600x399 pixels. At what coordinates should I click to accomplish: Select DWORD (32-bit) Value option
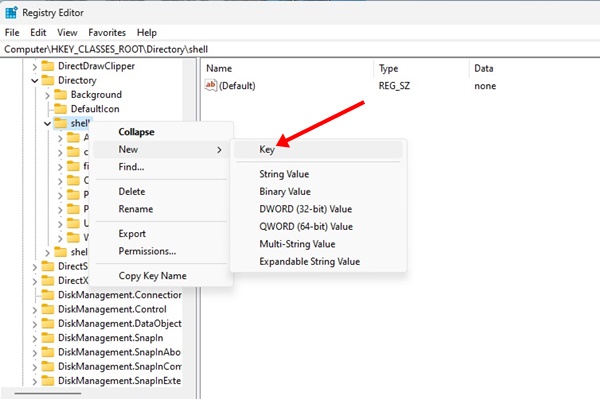tap(306, 209)
